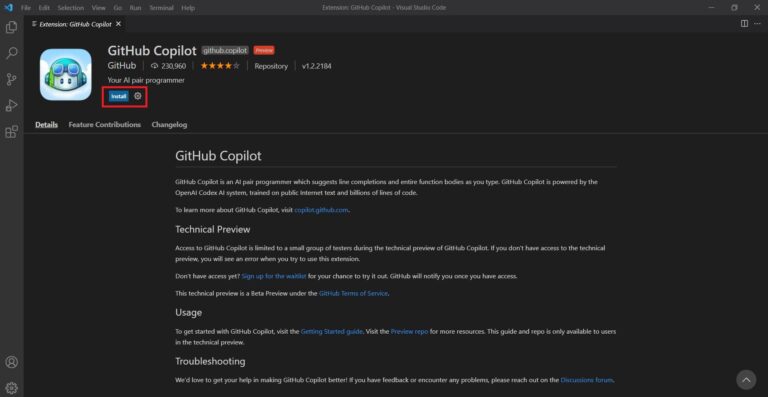Switch to the Feature Contributions tab

(105, 125)
